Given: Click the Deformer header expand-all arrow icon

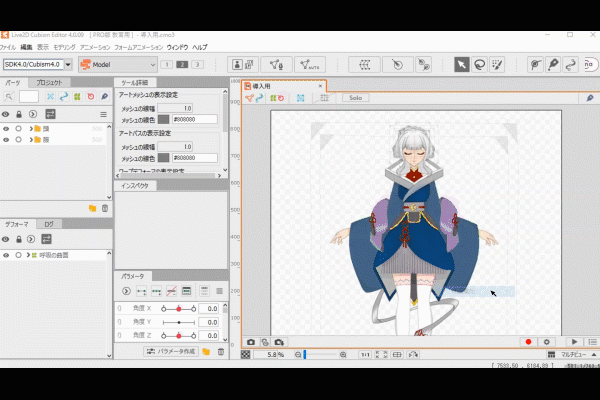Looking at the screenshot, I should point(31,239).
